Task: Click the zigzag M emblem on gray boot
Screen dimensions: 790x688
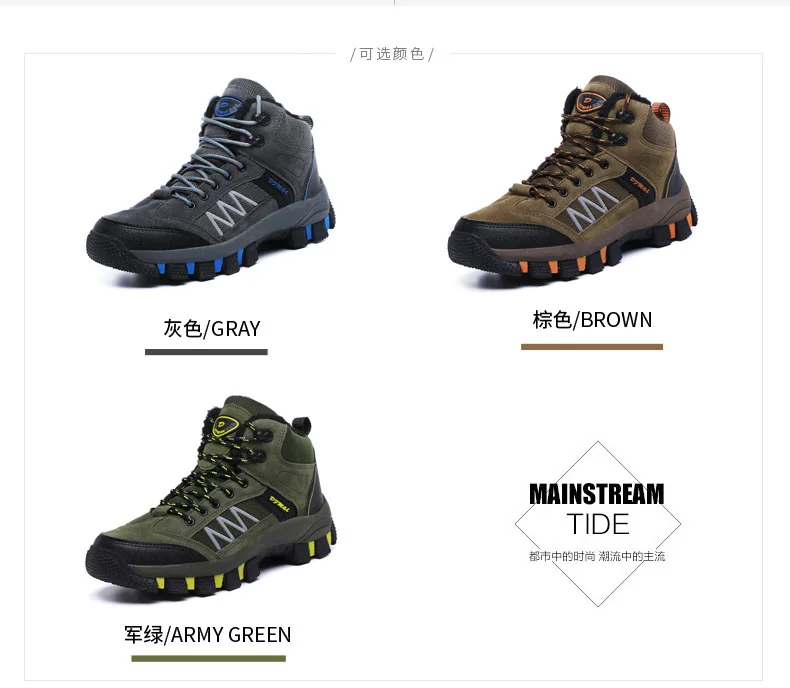Action: click(231, 210)
